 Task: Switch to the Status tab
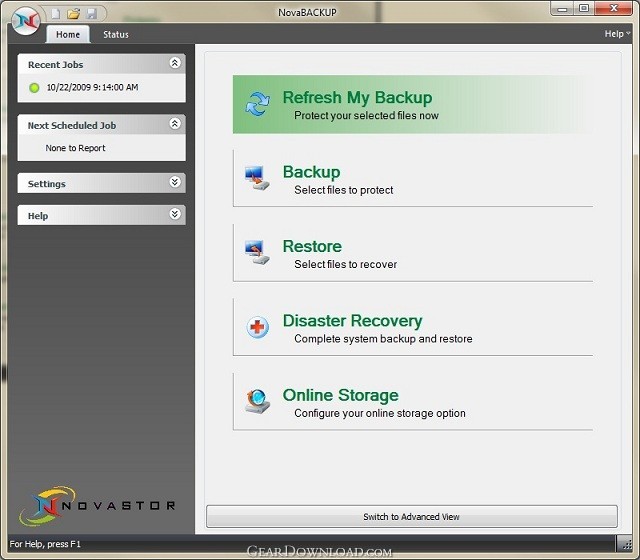click(116, 35)
